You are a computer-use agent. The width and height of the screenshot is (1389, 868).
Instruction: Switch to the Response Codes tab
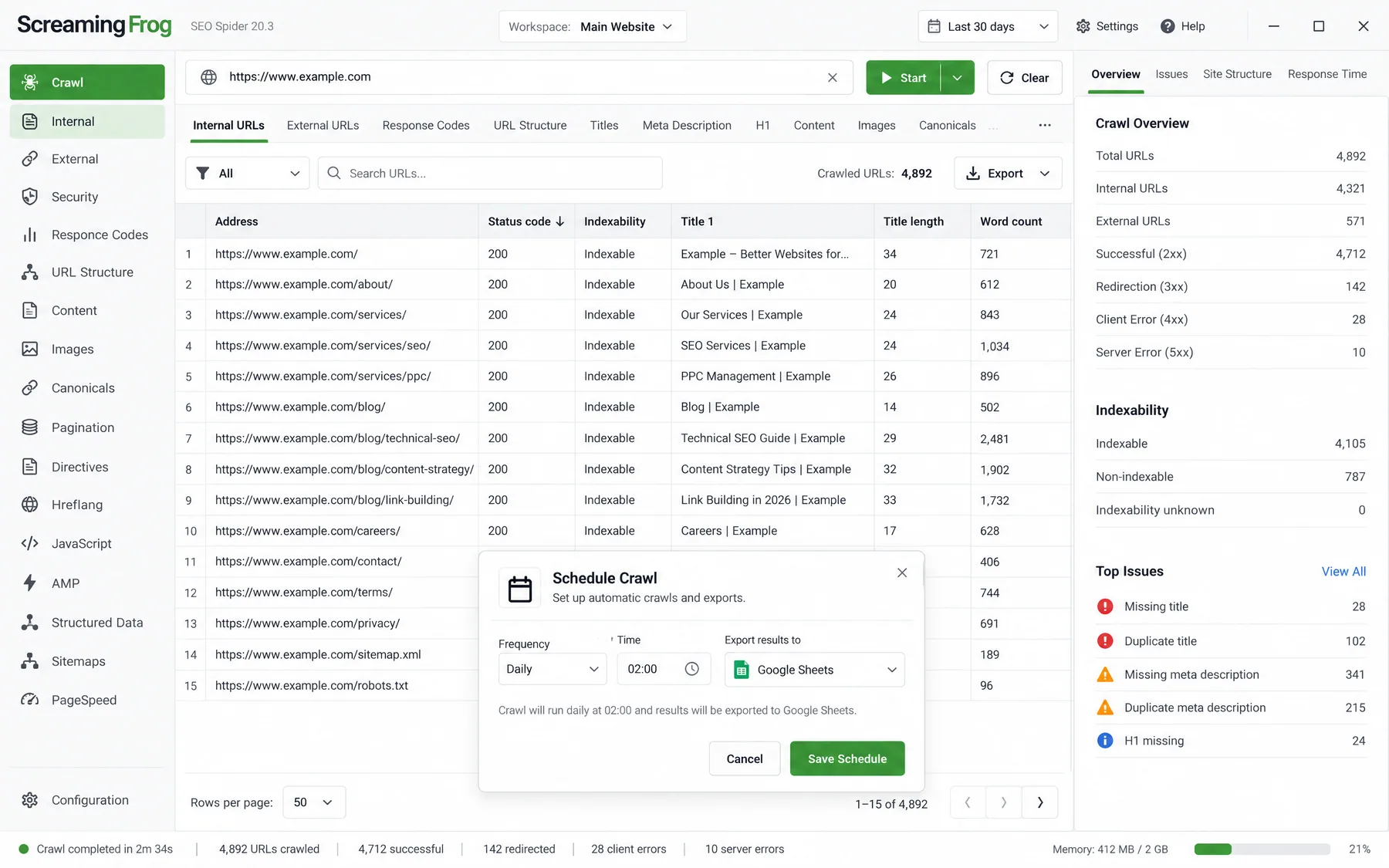426,125
